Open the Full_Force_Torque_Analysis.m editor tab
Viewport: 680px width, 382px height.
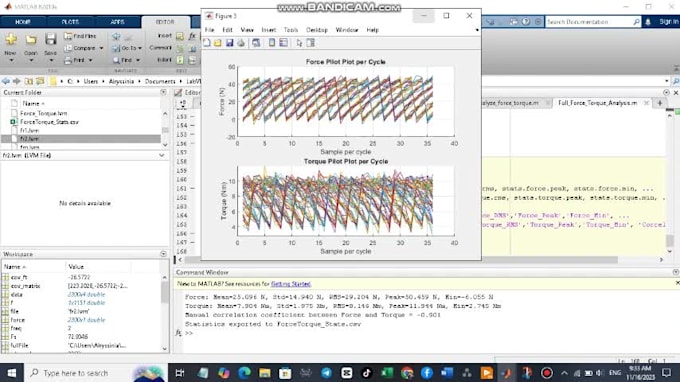598,103
